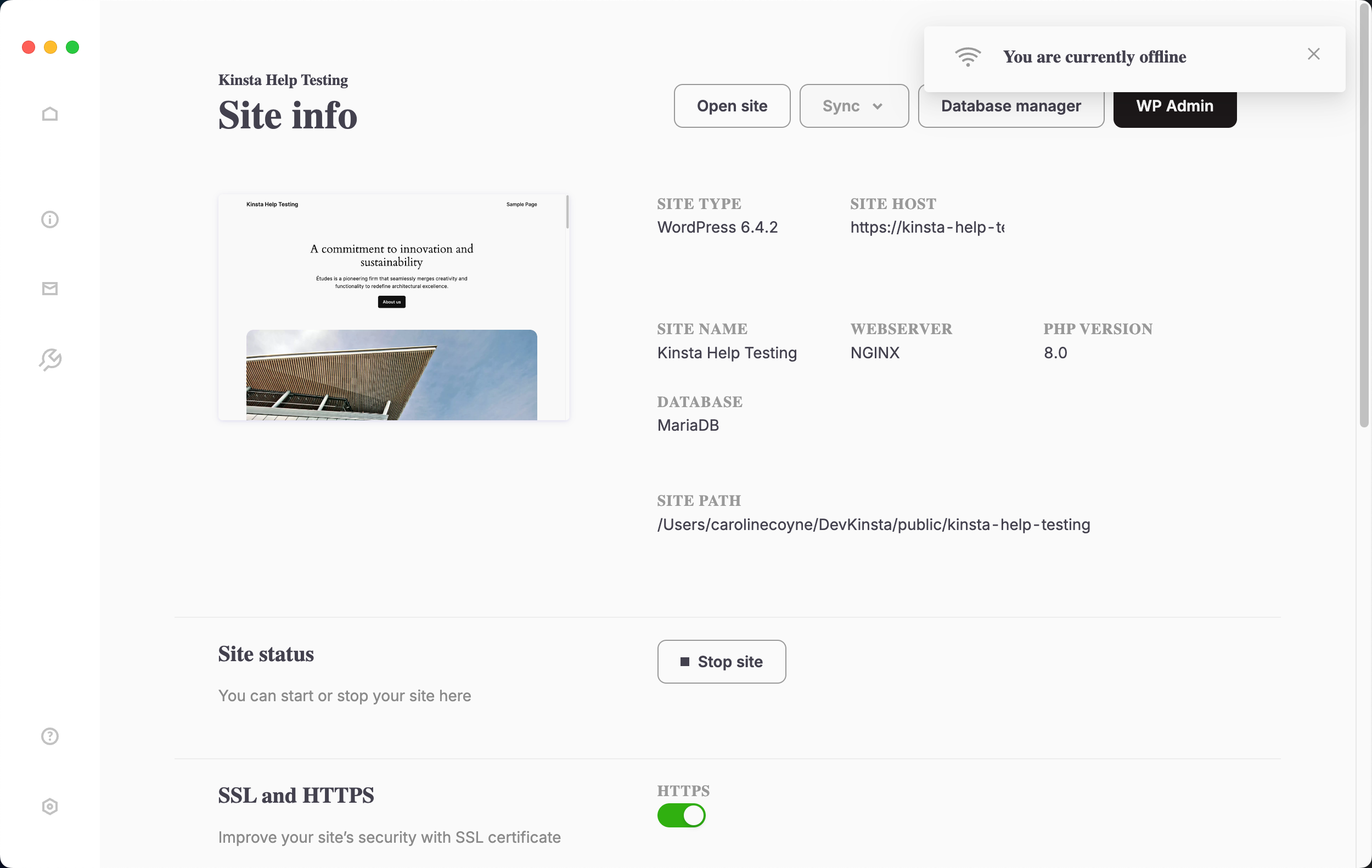1372x868 pixels.
Task: Click the stop square icon beside Stop site
Action: 685,661
